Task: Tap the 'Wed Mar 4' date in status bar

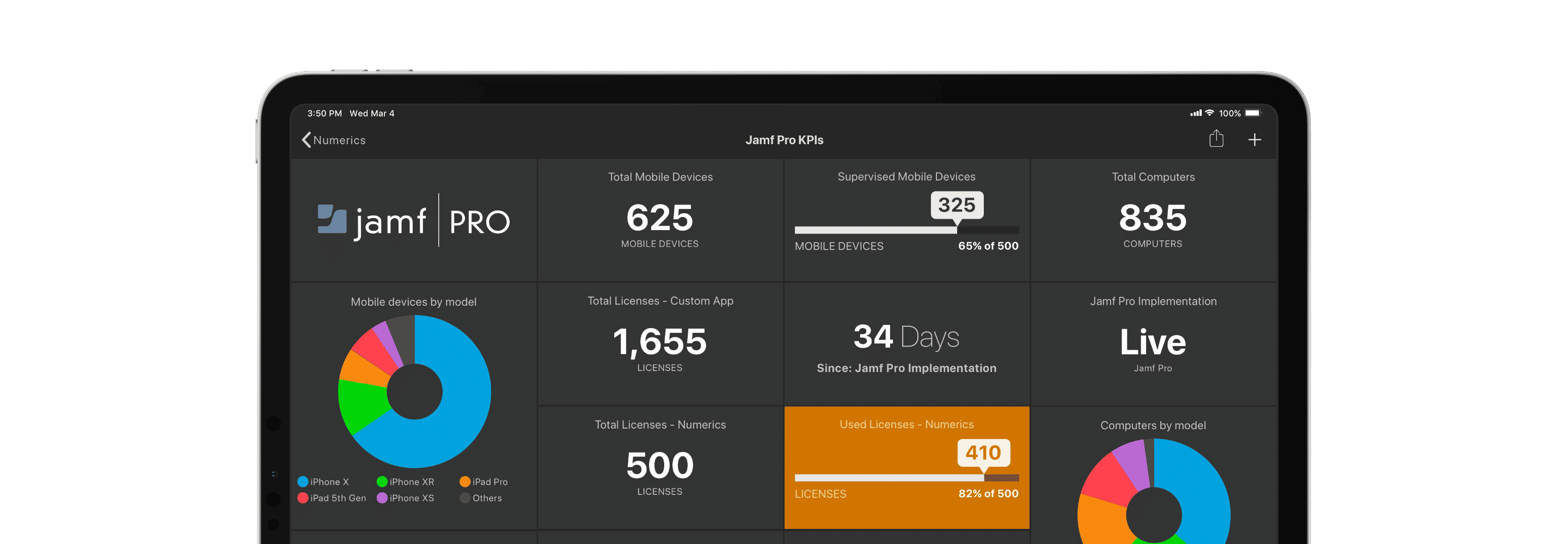Action: pos(372,113)
